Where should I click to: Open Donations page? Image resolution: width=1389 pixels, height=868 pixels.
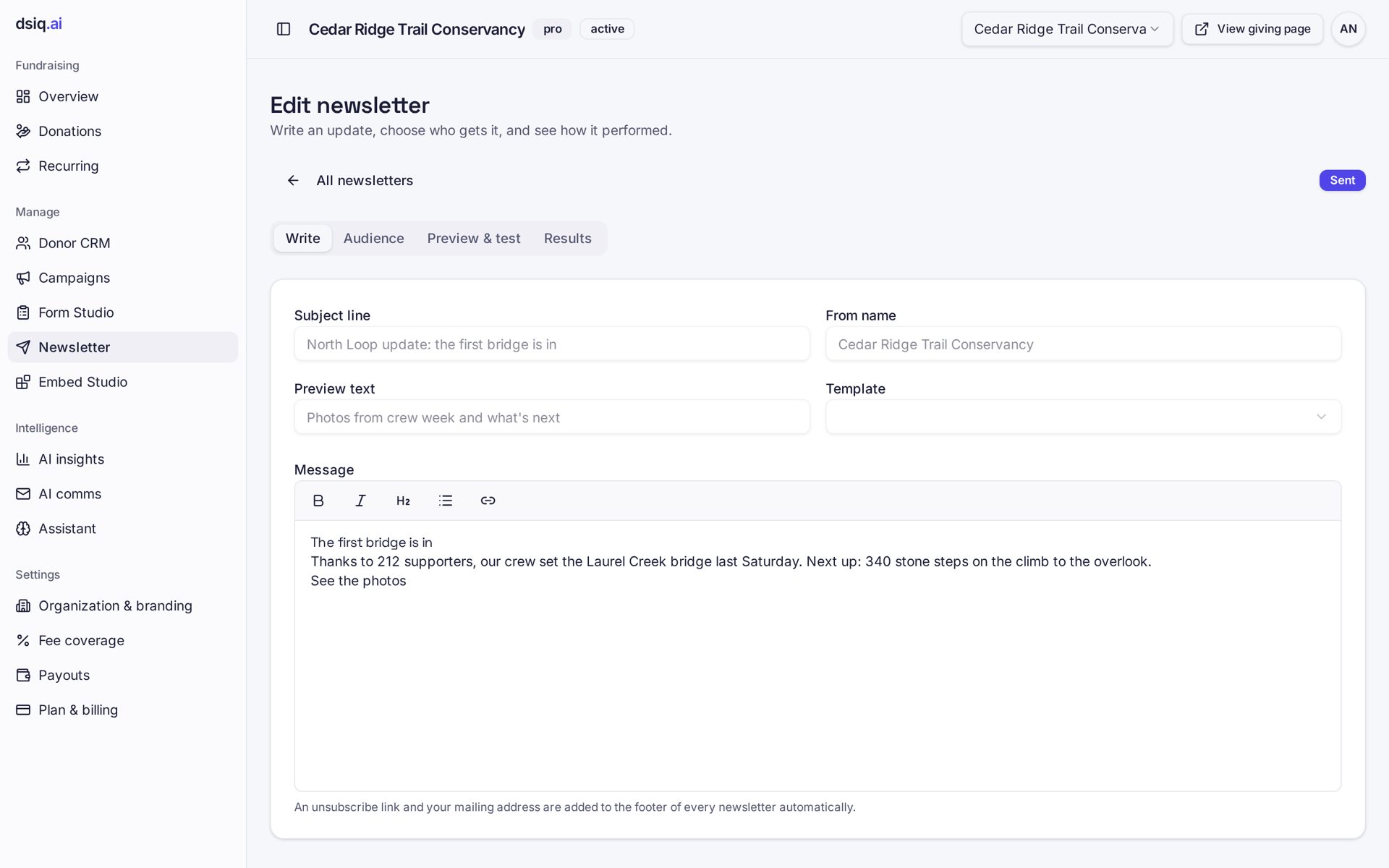(123, 131)
